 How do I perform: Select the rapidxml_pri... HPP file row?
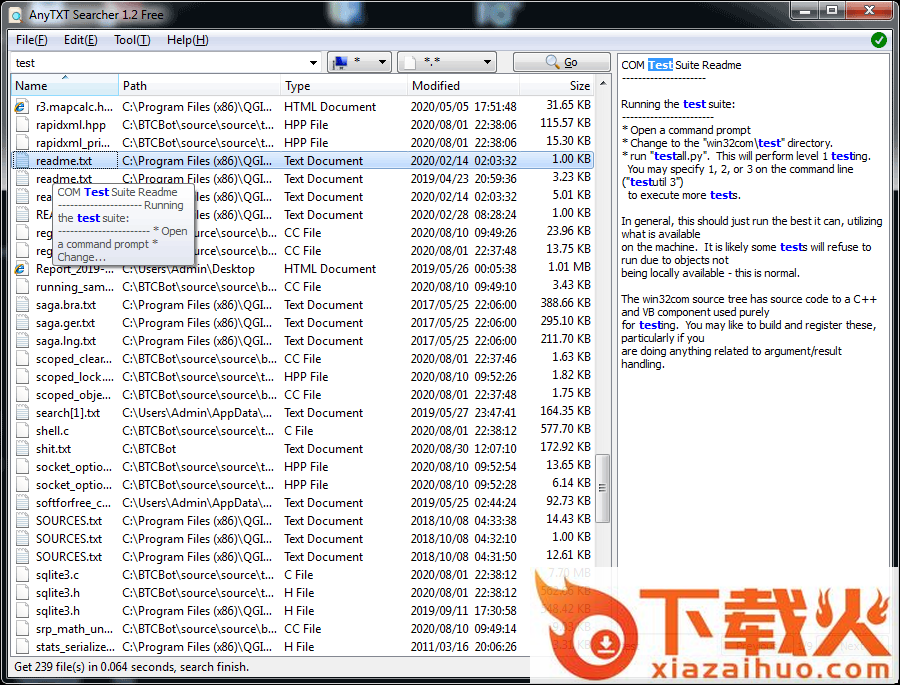point(302,142)
